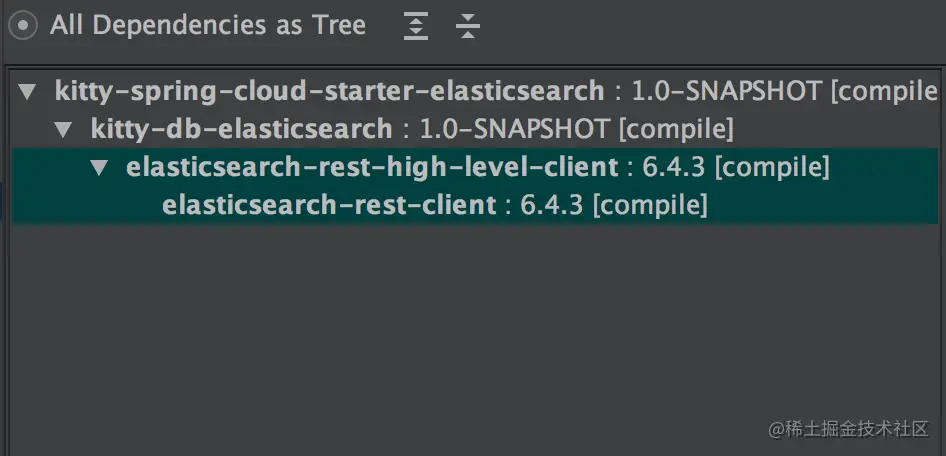946x456 pixels.
Task: Collapse the kitty-spring-cloud-starter-elasticsearch node
Action: [27, 92]
